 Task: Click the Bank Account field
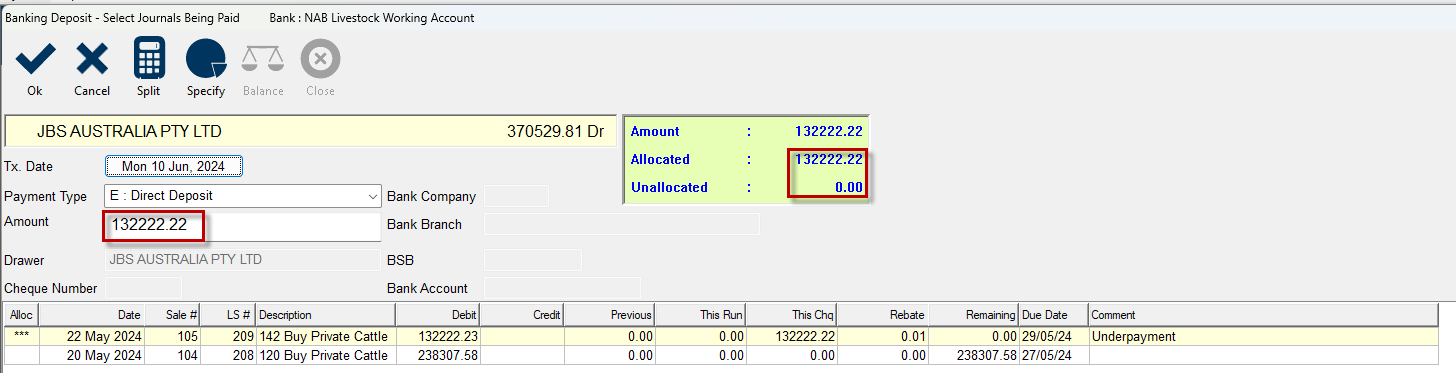point(562,288)
